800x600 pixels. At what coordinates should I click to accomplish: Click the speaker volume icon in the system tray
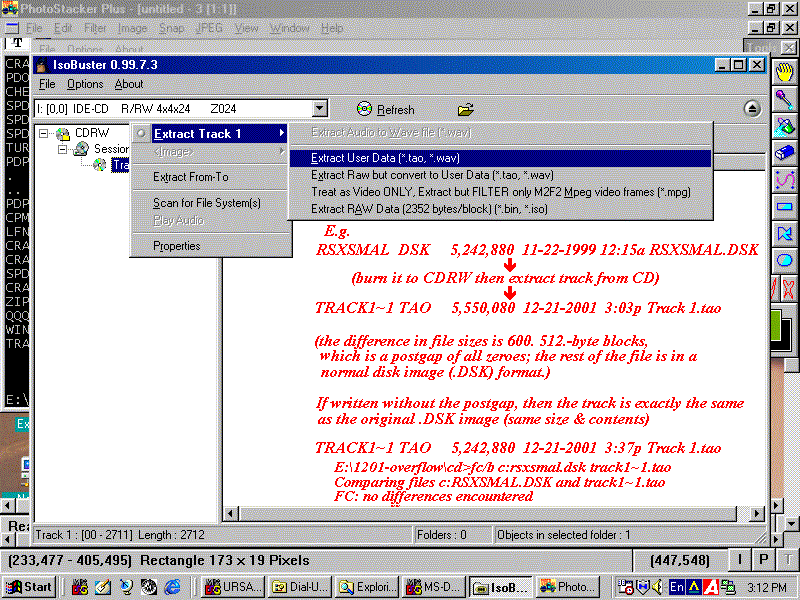click(658, 587)
